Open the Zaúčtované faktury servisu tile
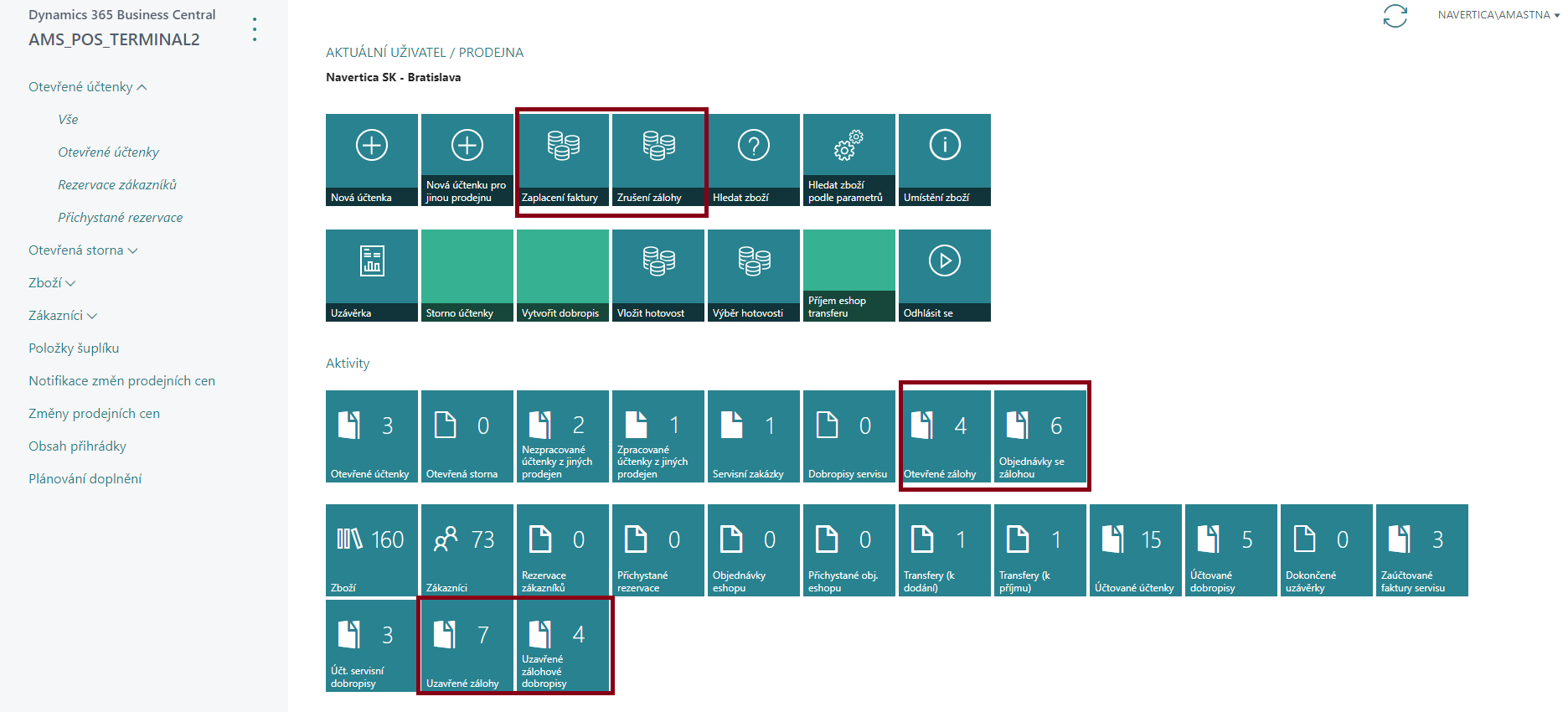Viewport: 1568px width, 712px height. 1422,550
